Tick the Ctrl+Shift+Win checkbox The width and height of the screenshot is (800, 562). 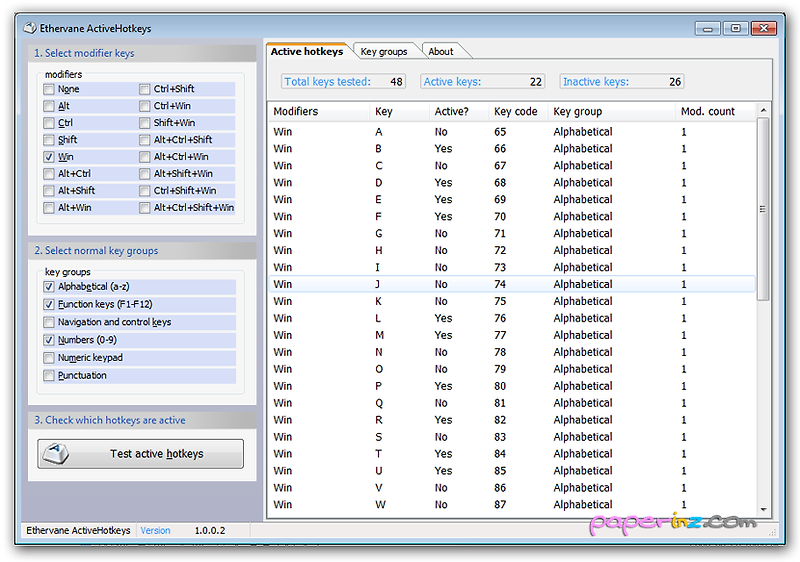(145, 191)
